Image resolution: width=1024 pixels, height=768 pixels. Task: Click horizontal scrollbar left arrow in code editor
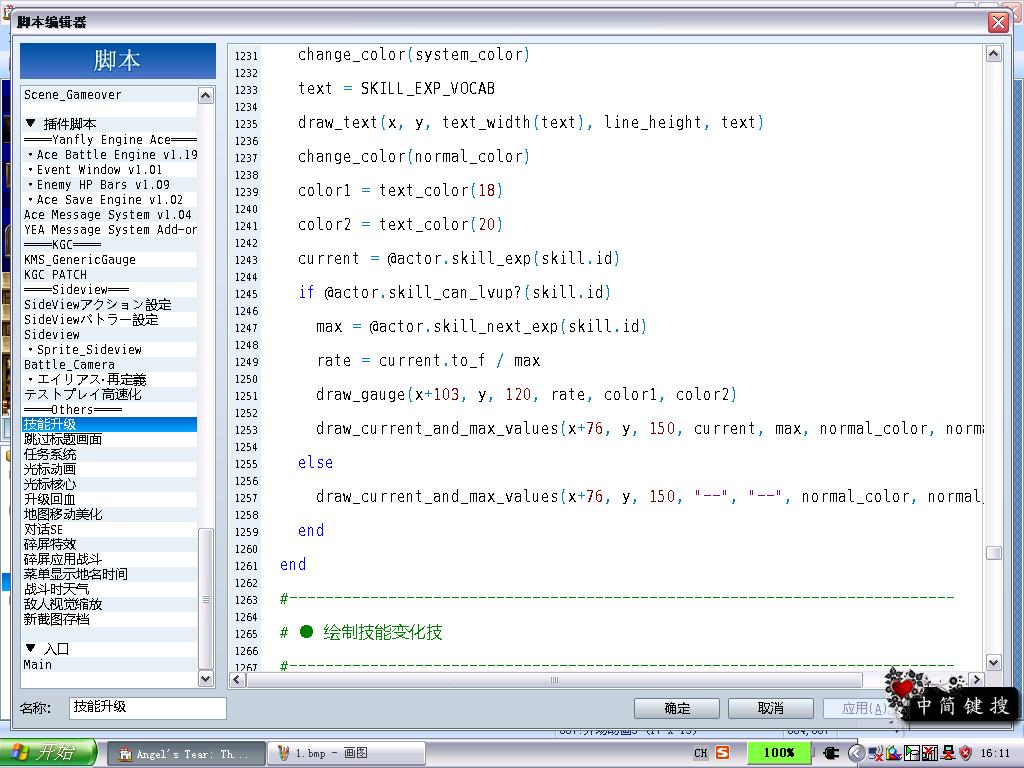pos(237,680)
